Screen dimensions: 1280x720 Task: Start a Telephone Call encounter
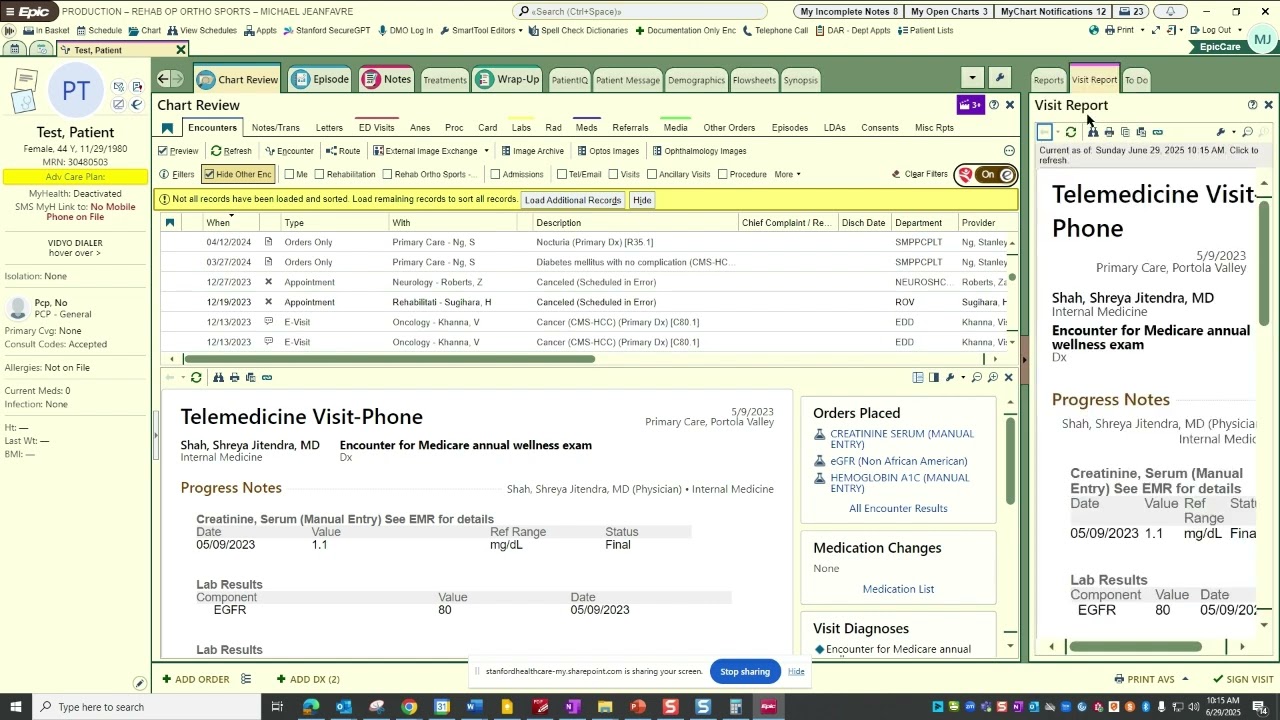coord(775,31)
